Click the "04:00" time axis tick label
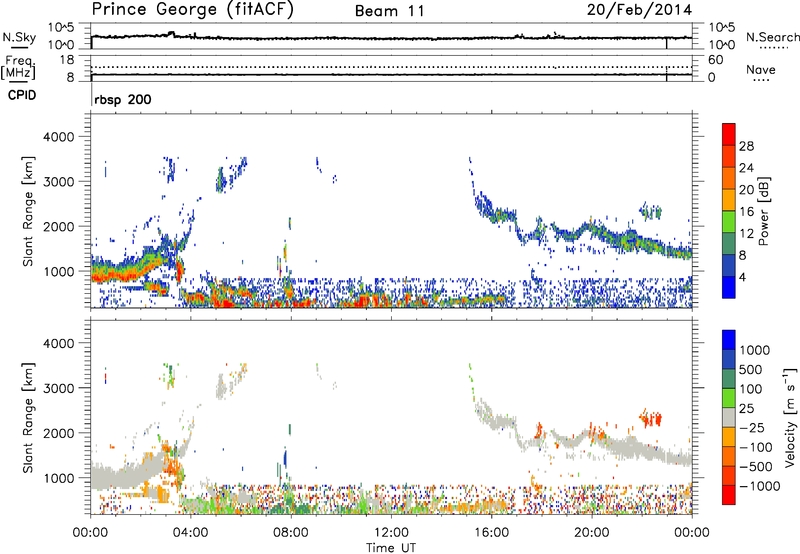 [x=190, y=533]
